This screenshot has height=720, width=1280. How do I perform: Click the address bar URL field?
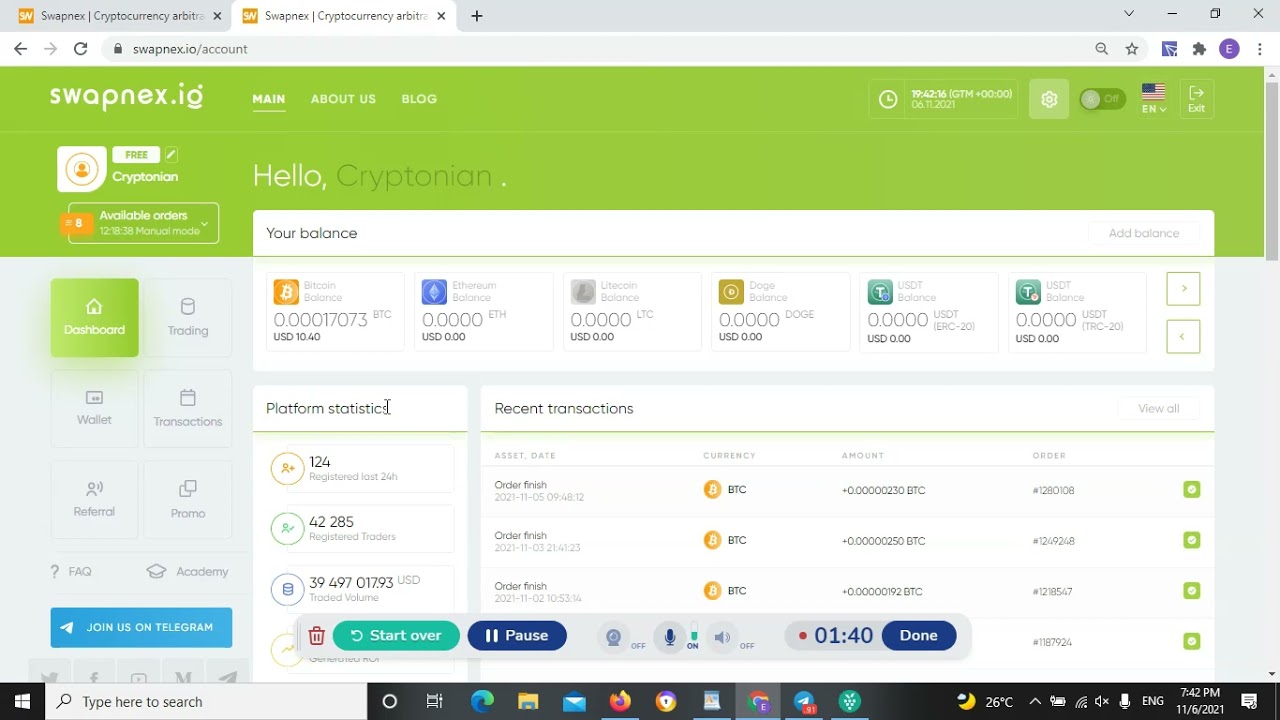pyautogui.click(x=600, y=49)
